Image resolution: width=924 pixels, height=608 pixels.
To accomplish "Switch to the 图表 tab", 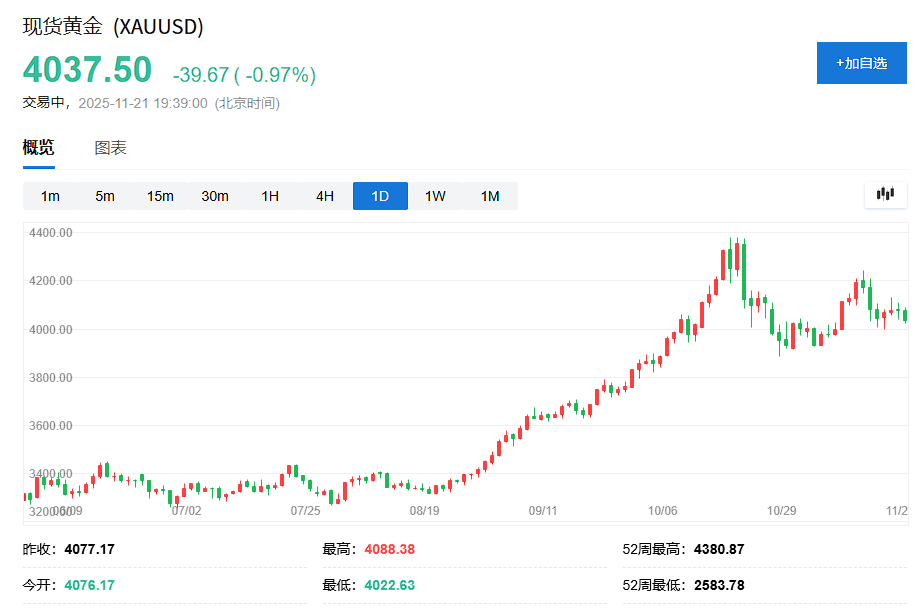I will point(113,146).
